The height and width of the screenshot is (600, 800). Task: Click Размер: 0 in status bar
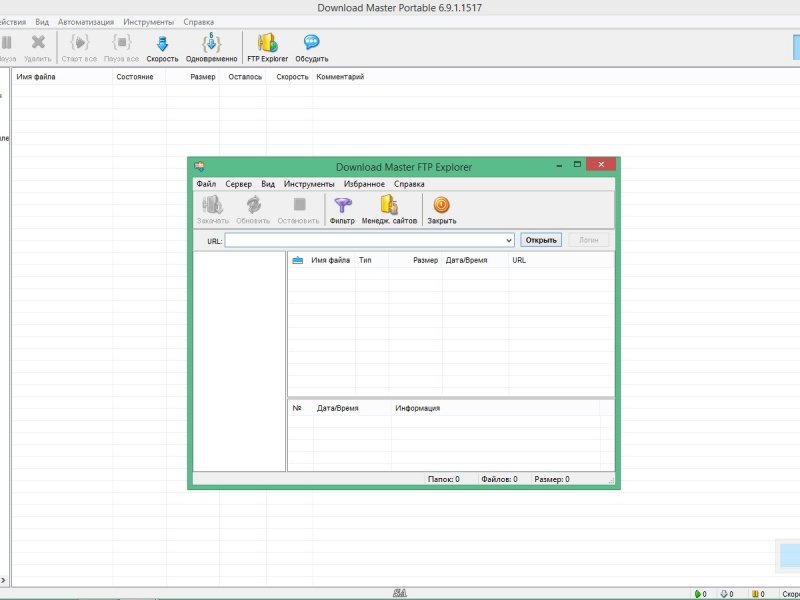pos(552,480)
